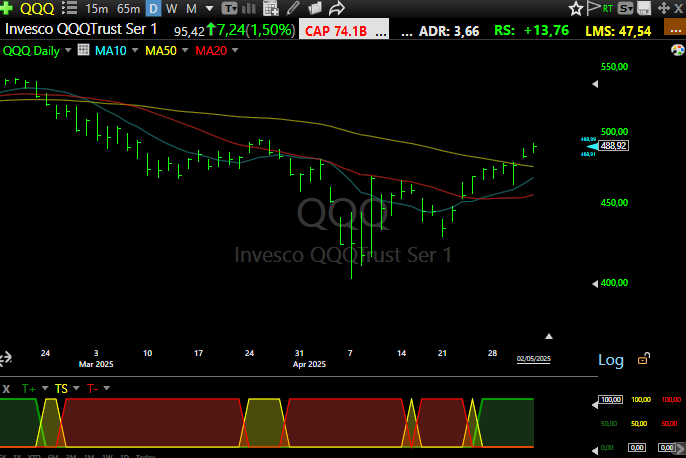Open the S dropdown button
This screenshot has width=686, height=458.
[x=625, y=8]
